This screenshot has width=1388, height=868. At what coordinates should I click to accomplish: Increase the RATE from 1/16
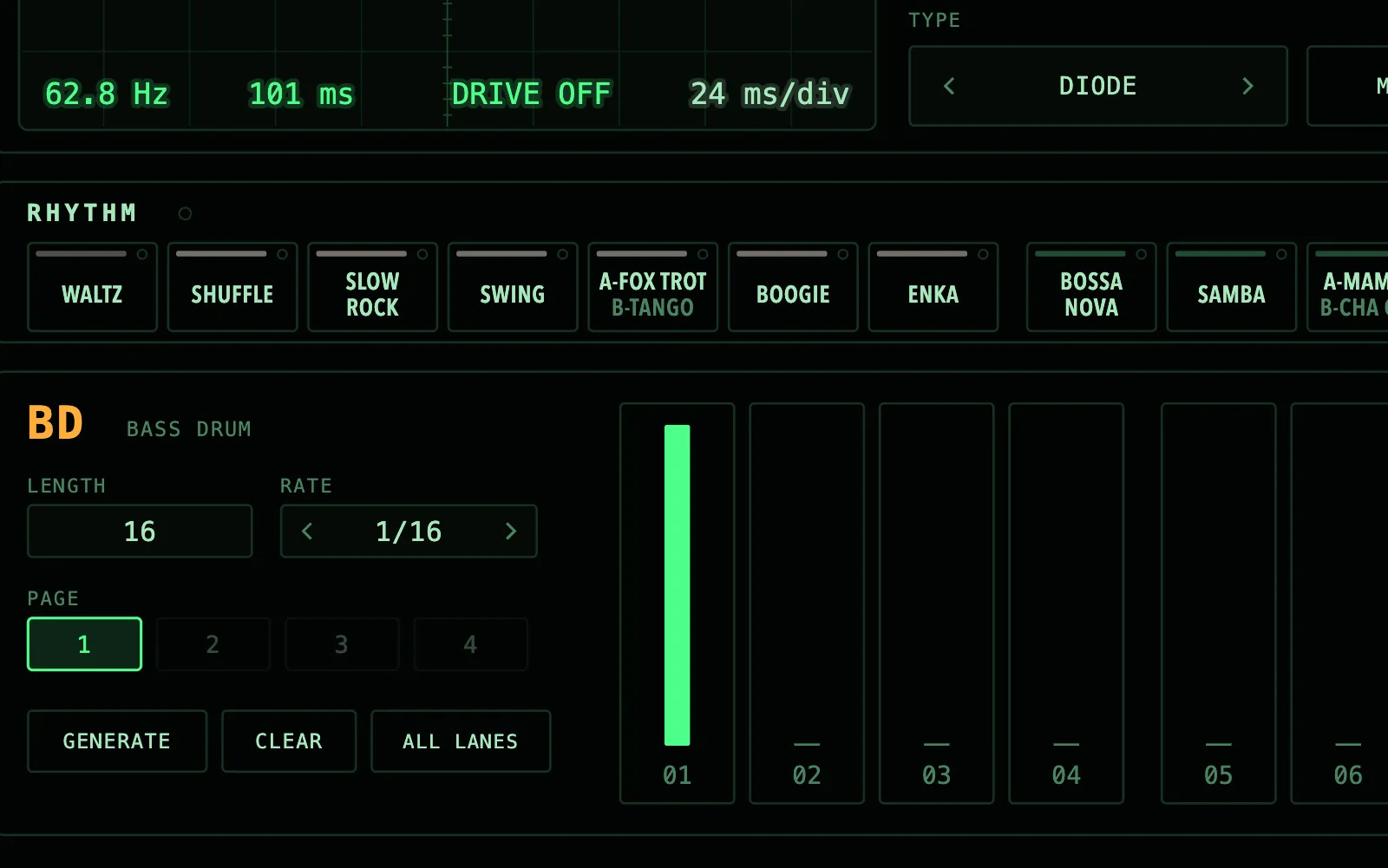coord(510,531)
